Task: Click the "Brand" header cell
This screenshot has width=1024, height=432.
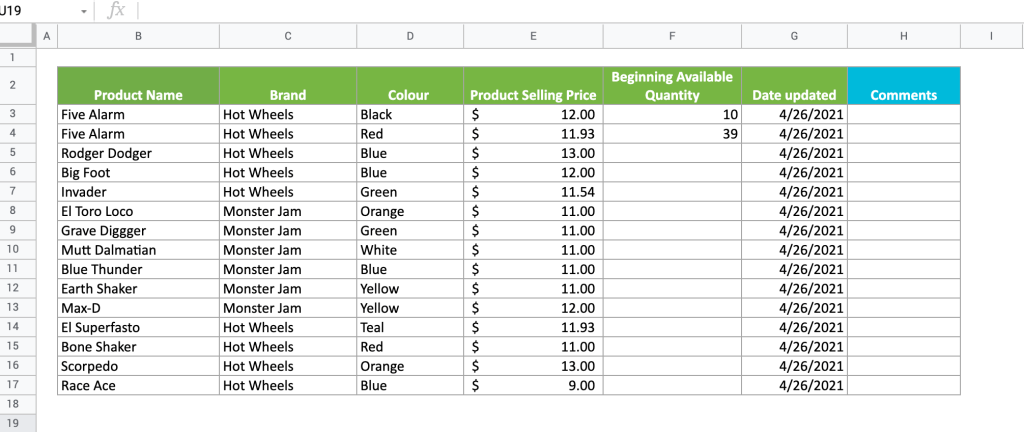Action: (x=288, y=86)
